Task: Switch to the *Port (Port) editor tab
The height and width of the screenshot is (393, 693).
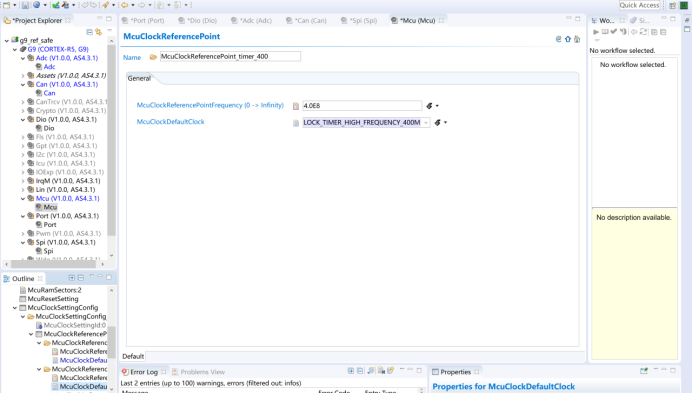Action: click(x=143, y=20)
